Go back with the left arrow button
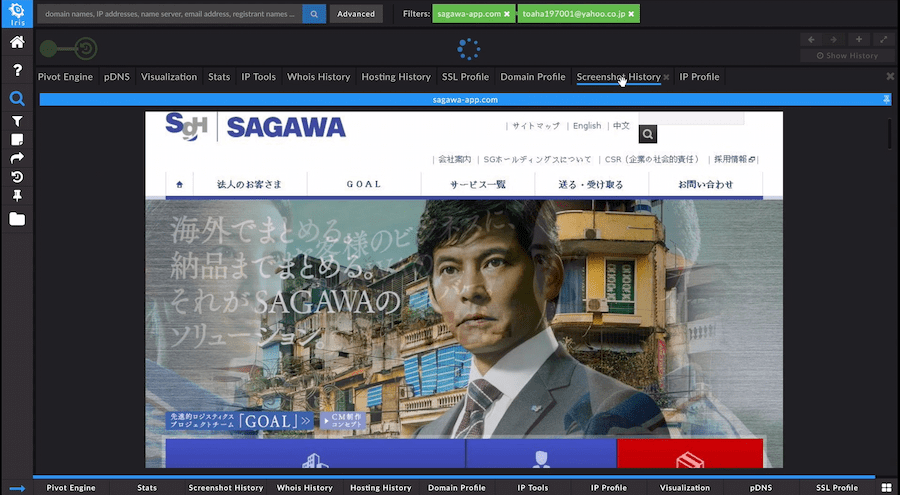Screen dimensions: 900x495 tap(811, 40)
